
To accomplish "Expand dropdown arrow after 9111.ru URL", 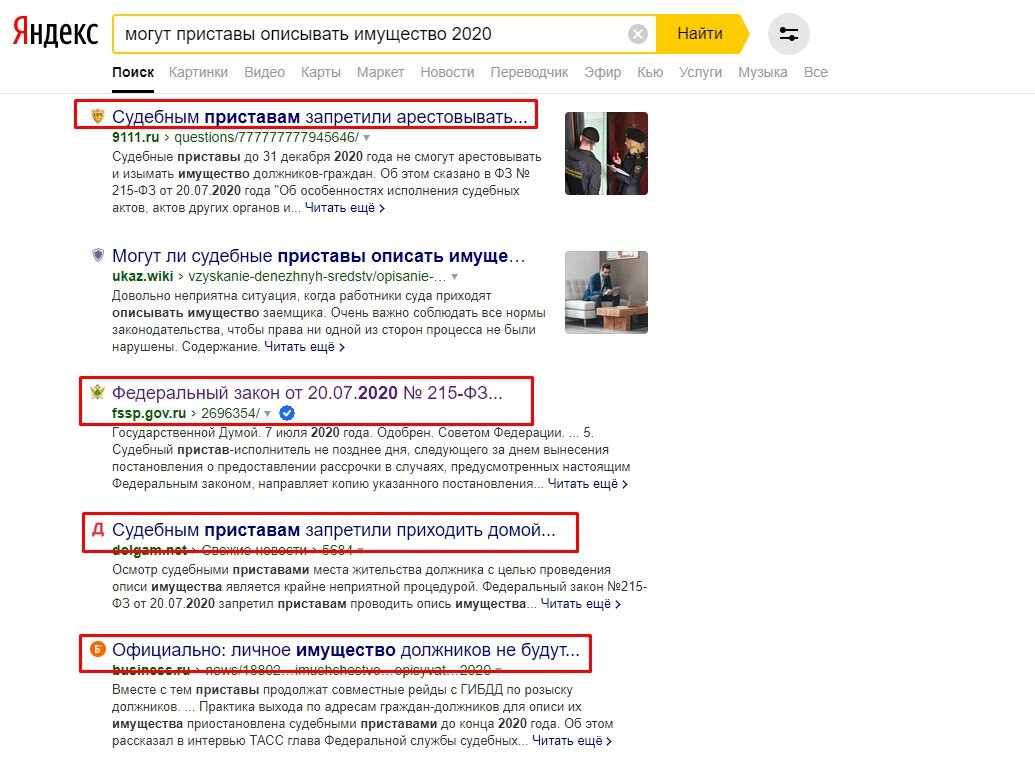I will 366,138.
